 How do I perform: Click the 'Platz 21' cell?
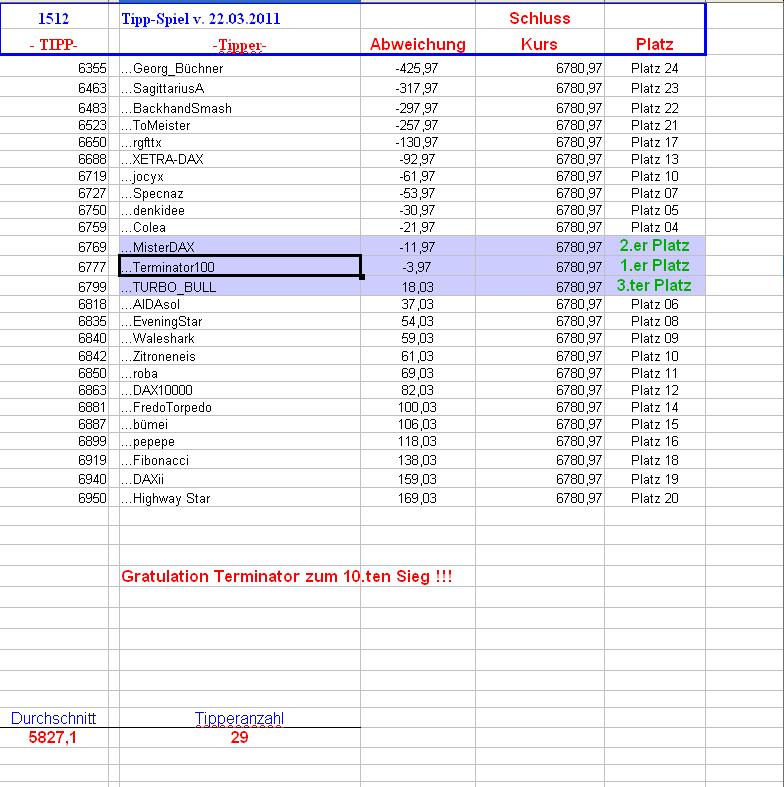coord(655,125)
